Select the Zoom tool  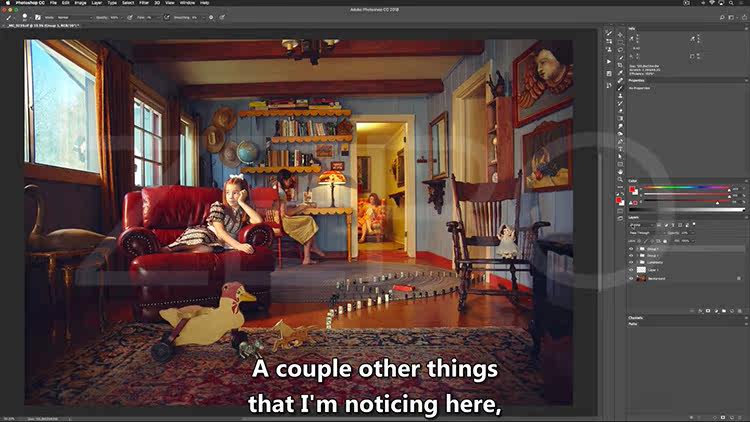point(620,179)
